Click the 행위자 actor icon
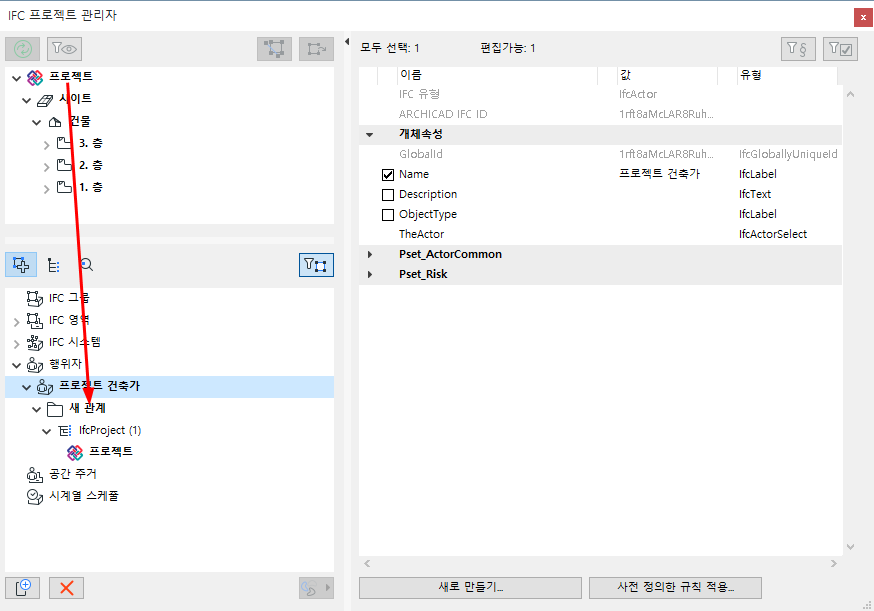 point(35,365)
